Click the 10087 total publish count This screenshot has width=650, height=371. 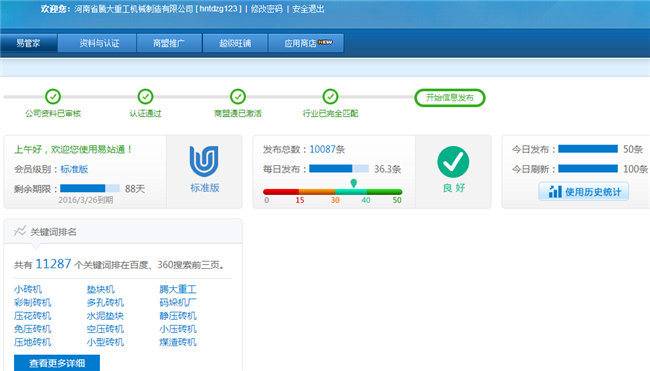323,149
